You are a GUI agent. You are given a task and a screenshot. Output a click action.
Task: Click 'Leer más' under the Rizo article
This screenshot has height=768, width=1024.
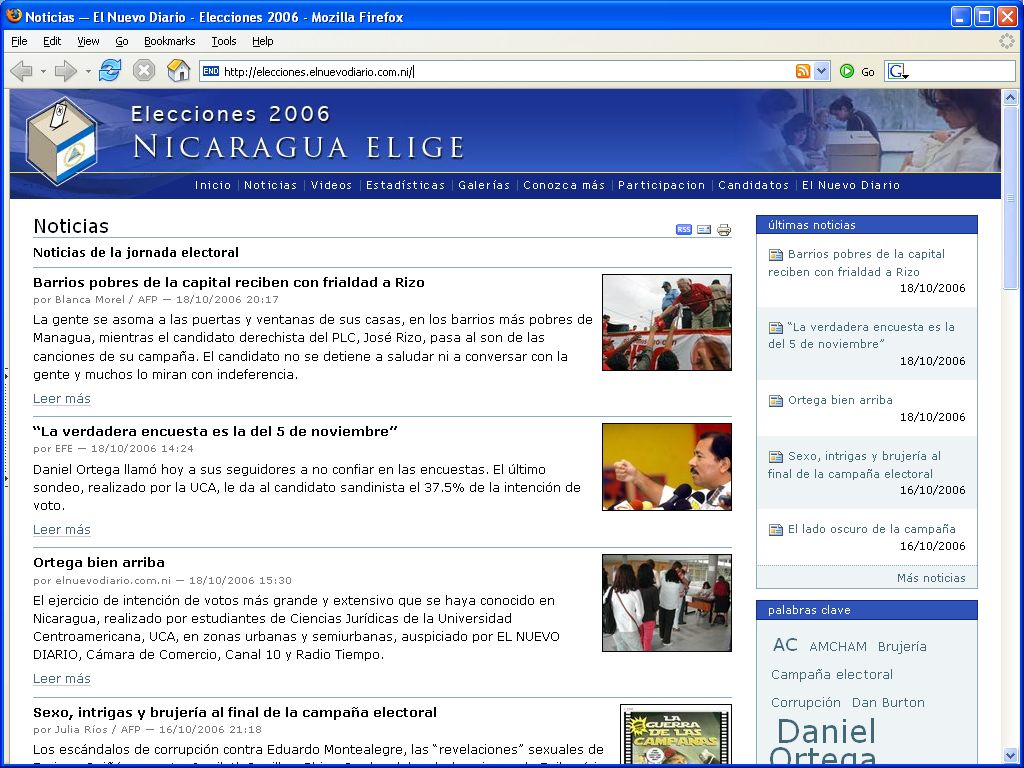click(61, 399)
